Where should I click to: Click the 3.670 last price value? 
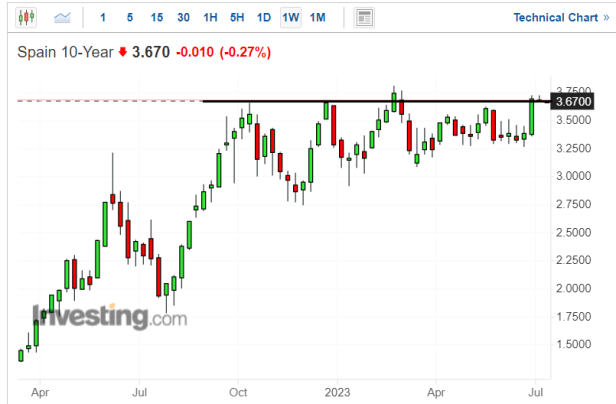click(151, 52)
